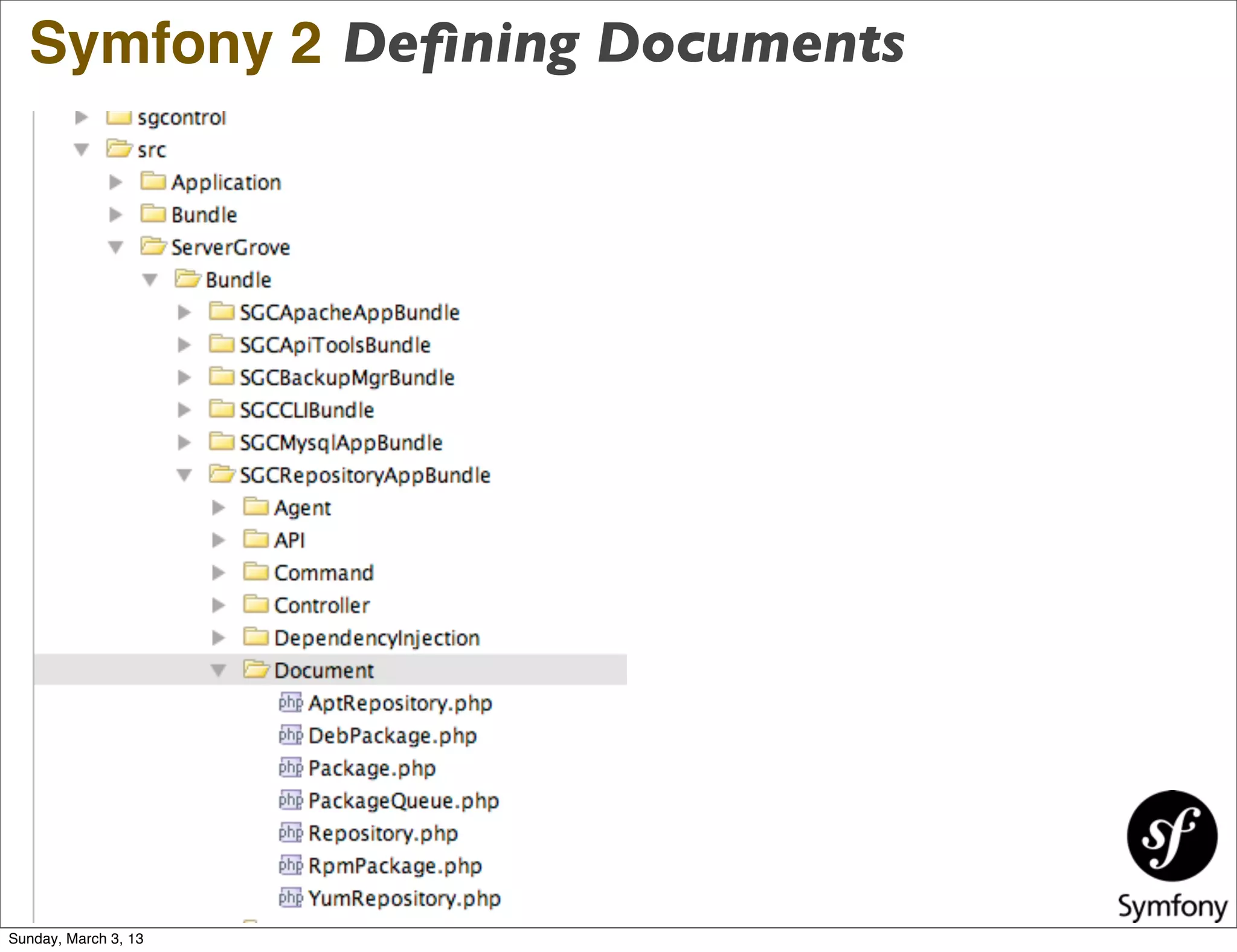Click the SGCMysqlAppBundle folder icon
The width and height of the screenshot is (1237, 952).
[222, 441]
